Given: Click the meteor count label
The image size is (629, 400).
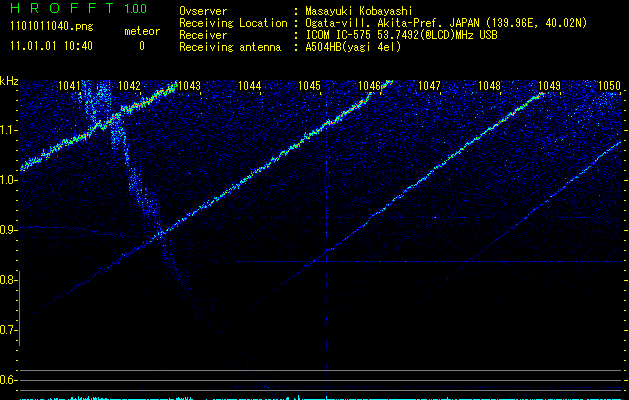Looking at the screenshot, I should (x=142, y=31).
